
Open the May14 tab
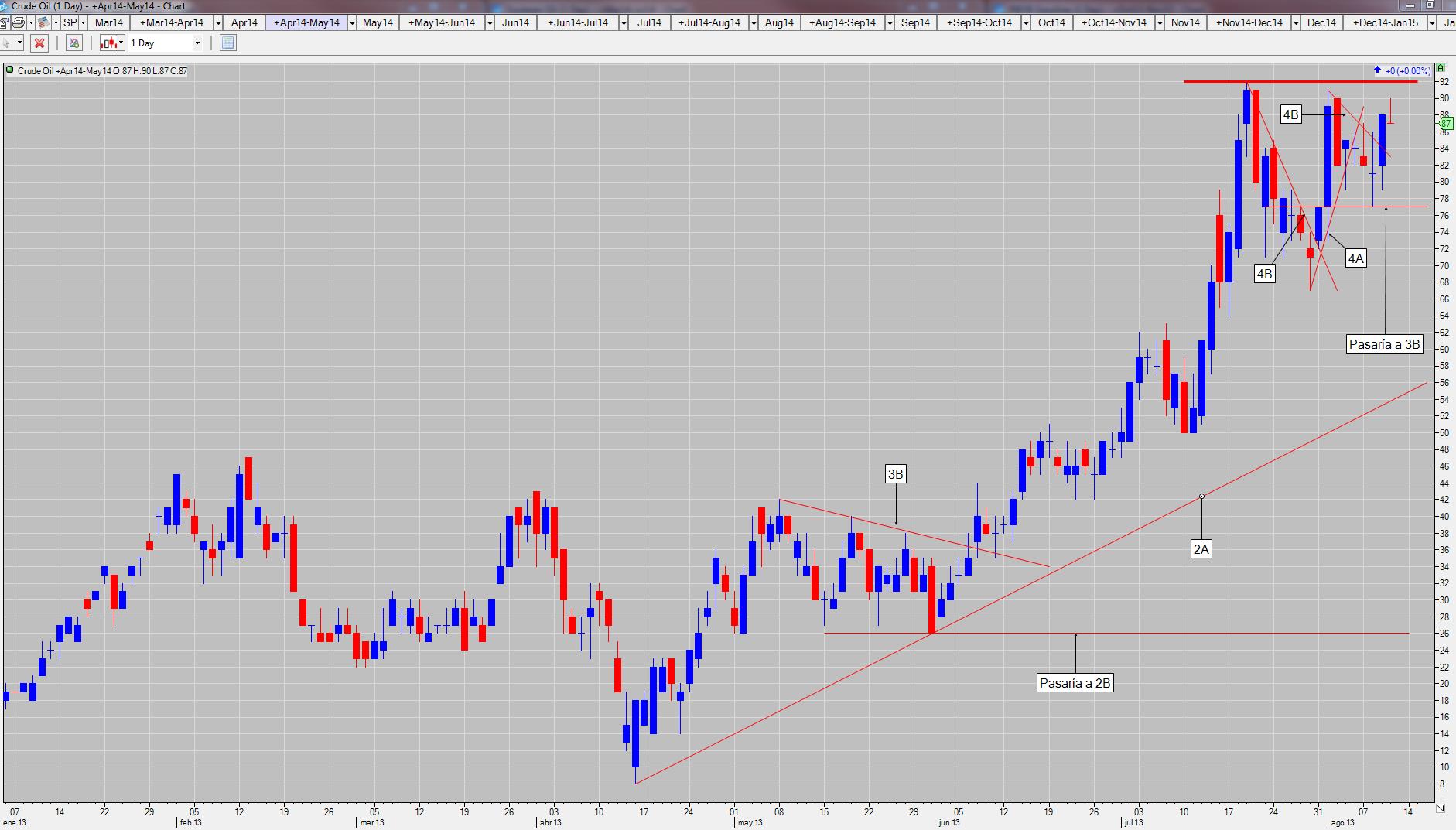click(x=378, y=22)
